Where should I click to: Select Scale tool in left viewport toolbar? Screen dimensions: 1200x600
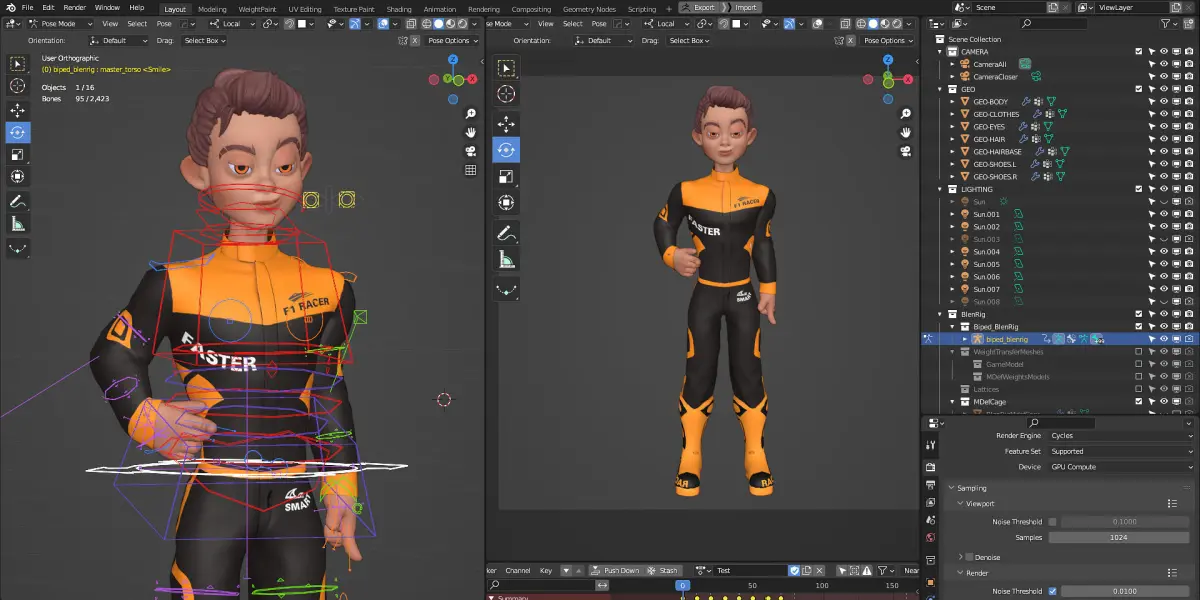(18, 155)
